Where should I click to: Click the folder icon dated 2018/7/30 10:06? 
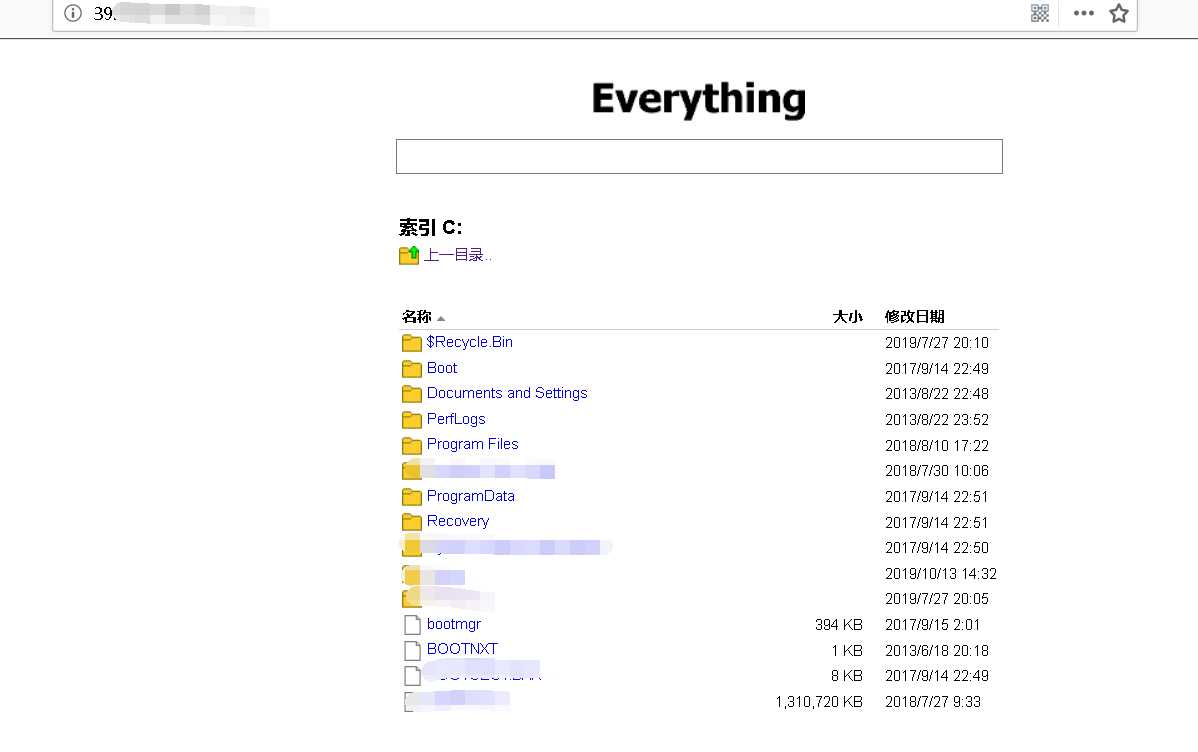click(x=412, y=471)
